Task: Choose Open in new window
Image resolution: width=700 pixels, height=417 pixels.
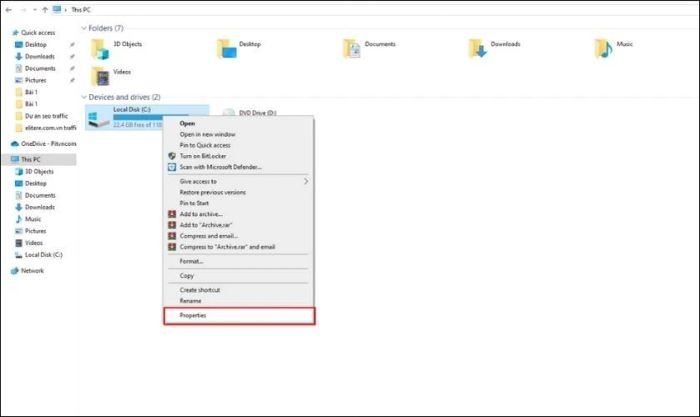Action: [x=238, y=134]
